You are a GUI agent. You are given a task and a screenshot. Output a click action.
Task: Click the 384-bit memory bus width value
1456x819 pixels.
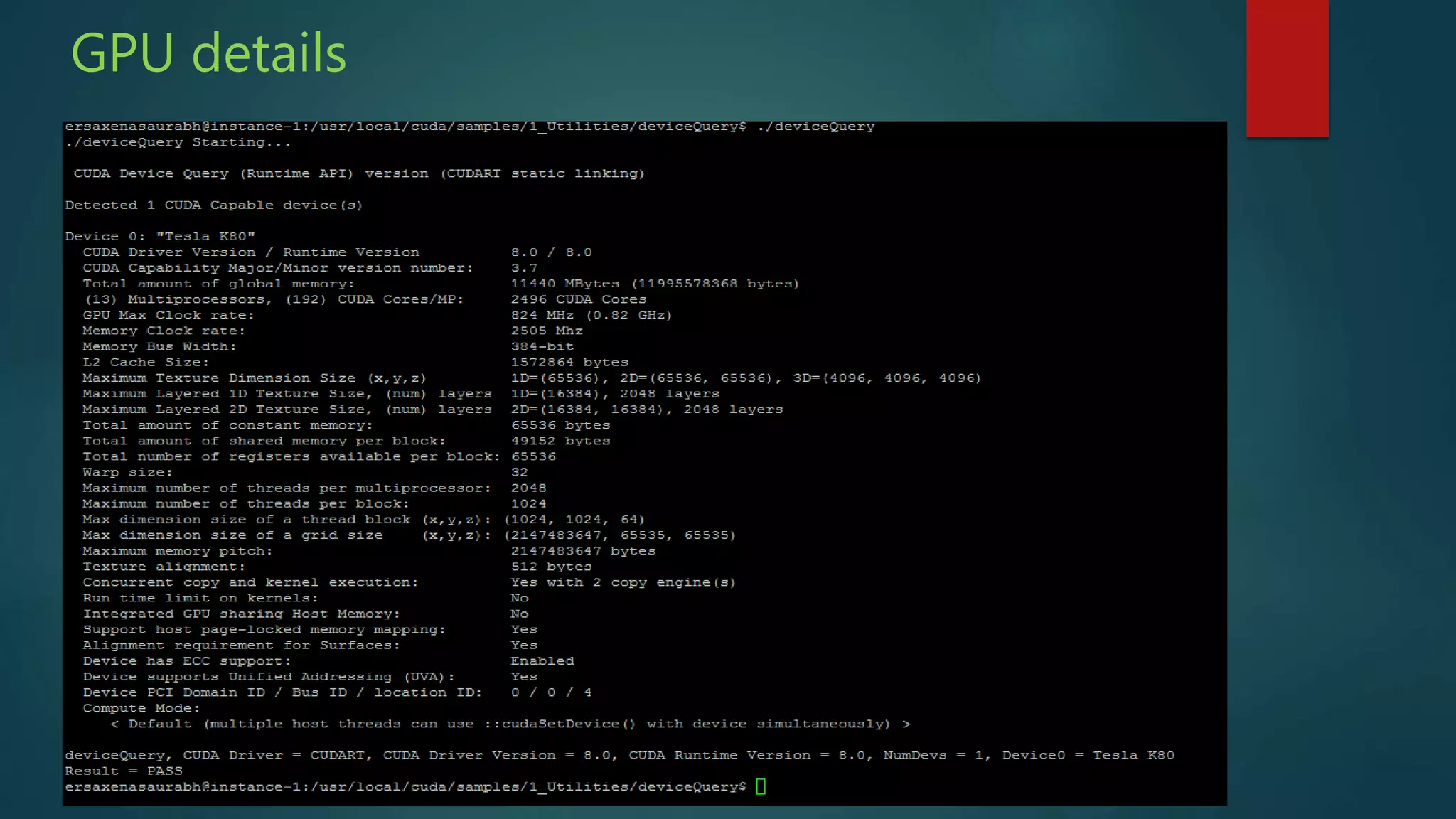542,346
